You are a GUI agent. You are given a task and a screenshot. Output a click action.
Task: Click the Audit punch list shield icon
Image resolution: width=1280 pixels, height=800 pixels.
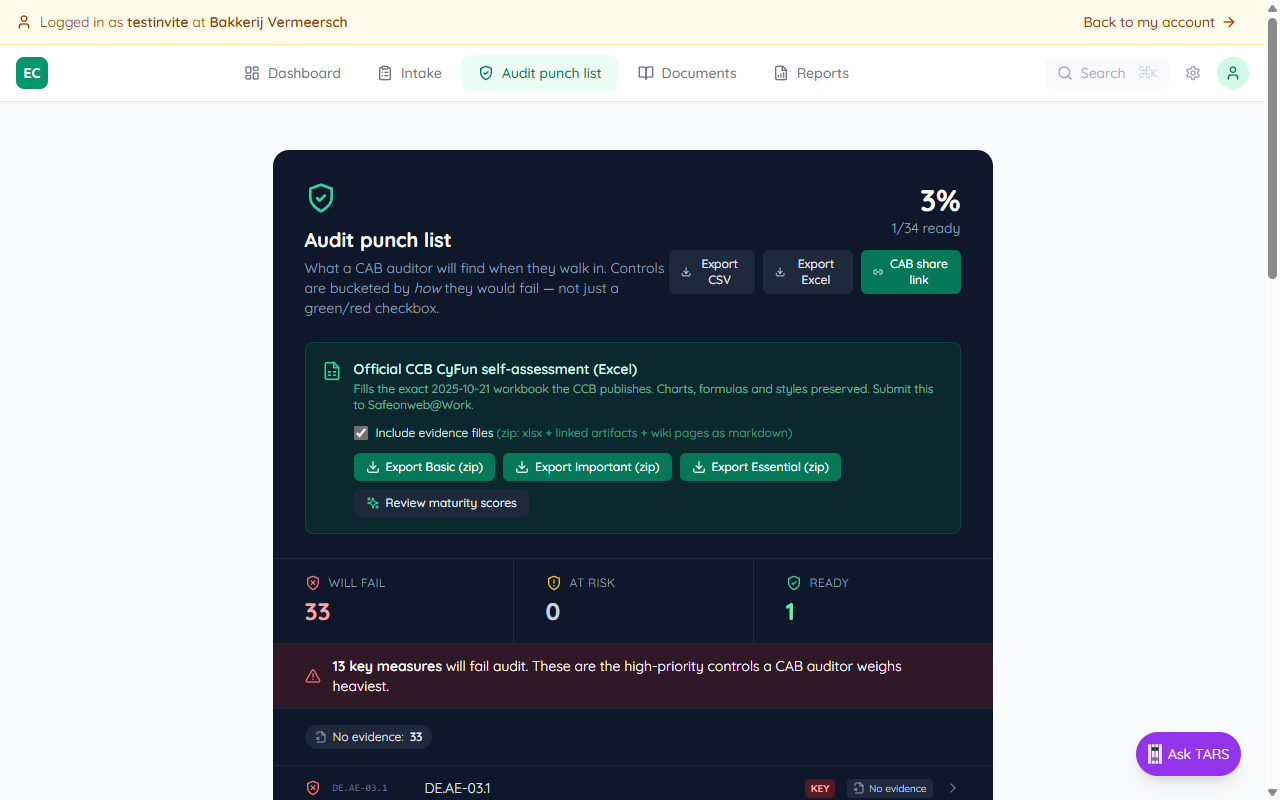click(486, 72)
